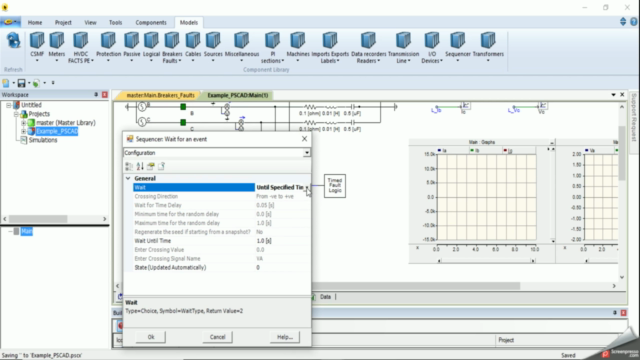640x360 pixels.
Task: Click the Save icon in quick access toolbar
Action: pos(21,83)
